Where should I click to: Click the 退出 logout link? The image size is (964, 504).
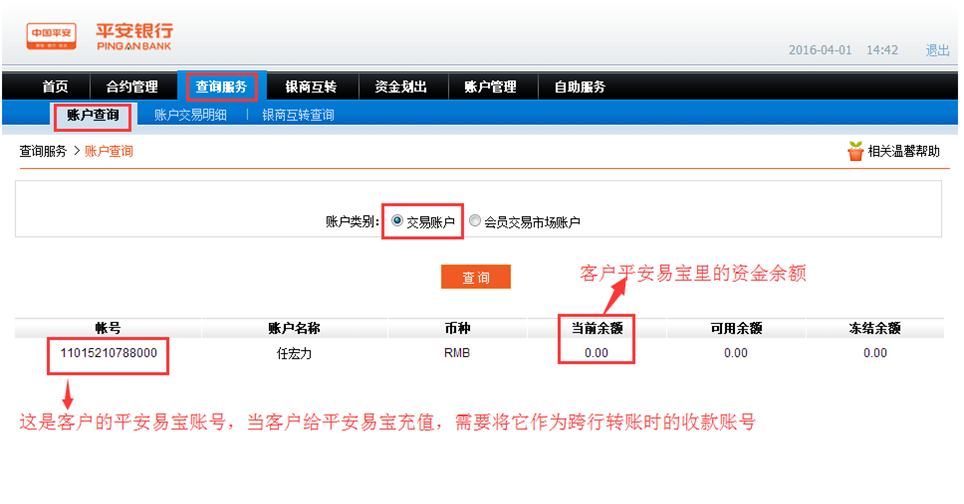(938, 50)
